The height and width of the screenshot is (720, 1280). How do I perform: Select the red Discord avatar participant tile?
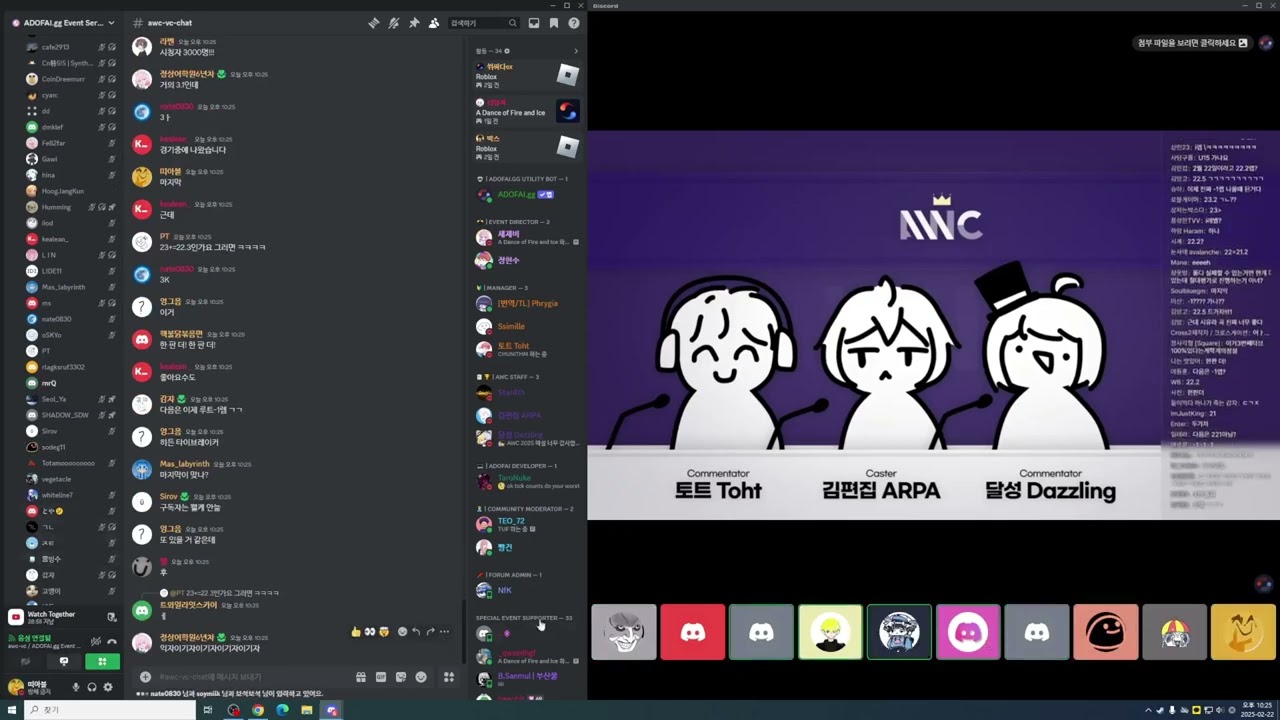693,632
